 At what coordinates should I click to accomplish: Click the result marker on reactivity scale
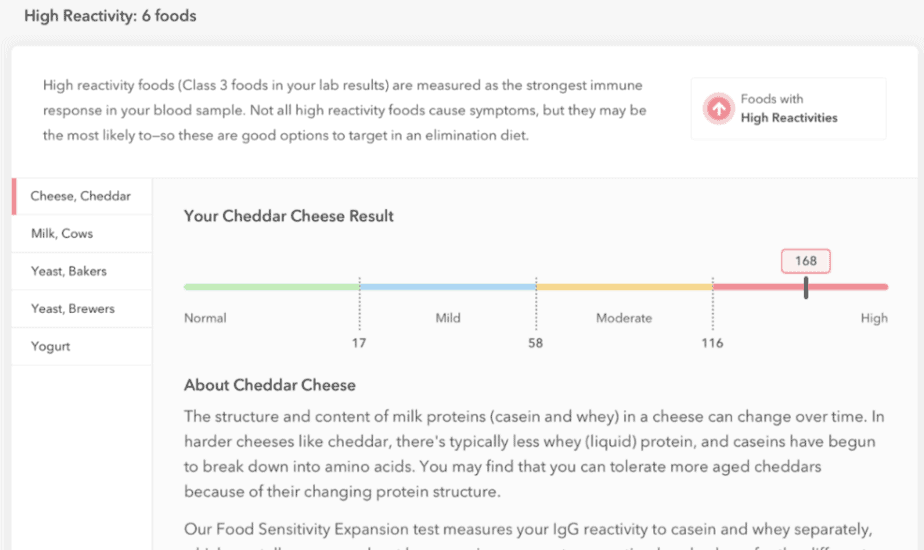pyautogui.click(x=806, y=288)
